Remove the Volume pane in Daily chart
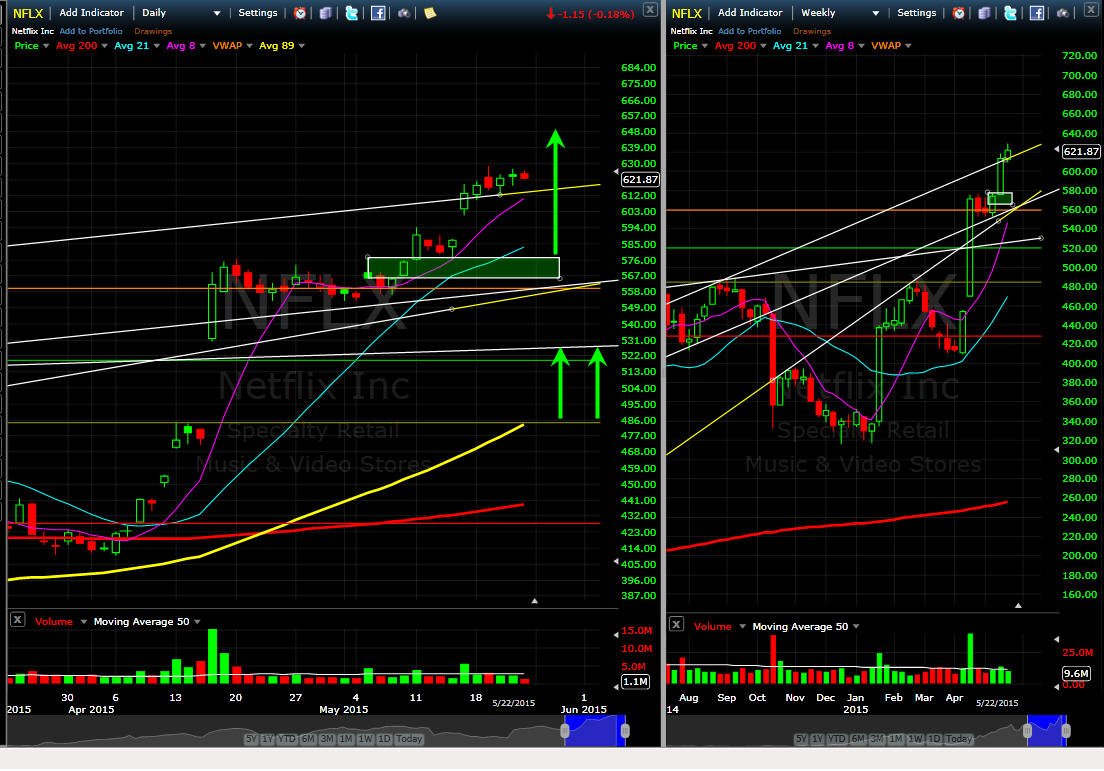The width and height of the screenshot is (1104, 771). (x=18, y=620)
